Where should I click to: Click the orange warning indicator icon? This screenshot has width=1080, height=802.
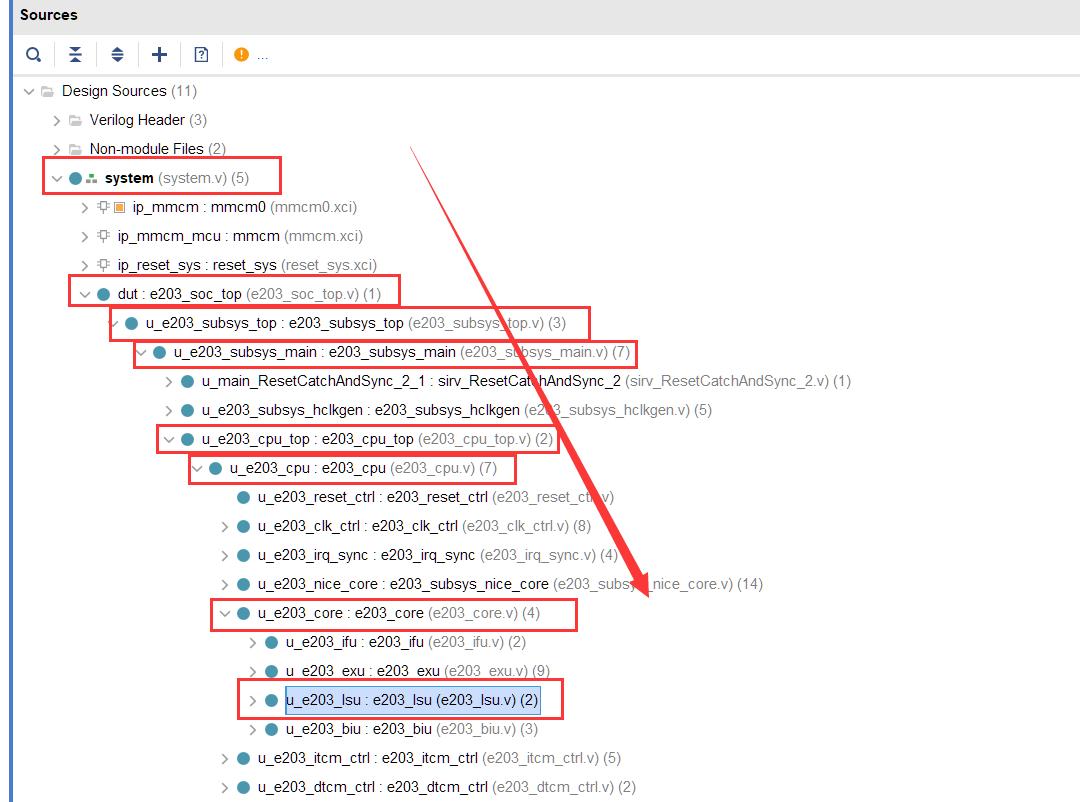point(241,54)
